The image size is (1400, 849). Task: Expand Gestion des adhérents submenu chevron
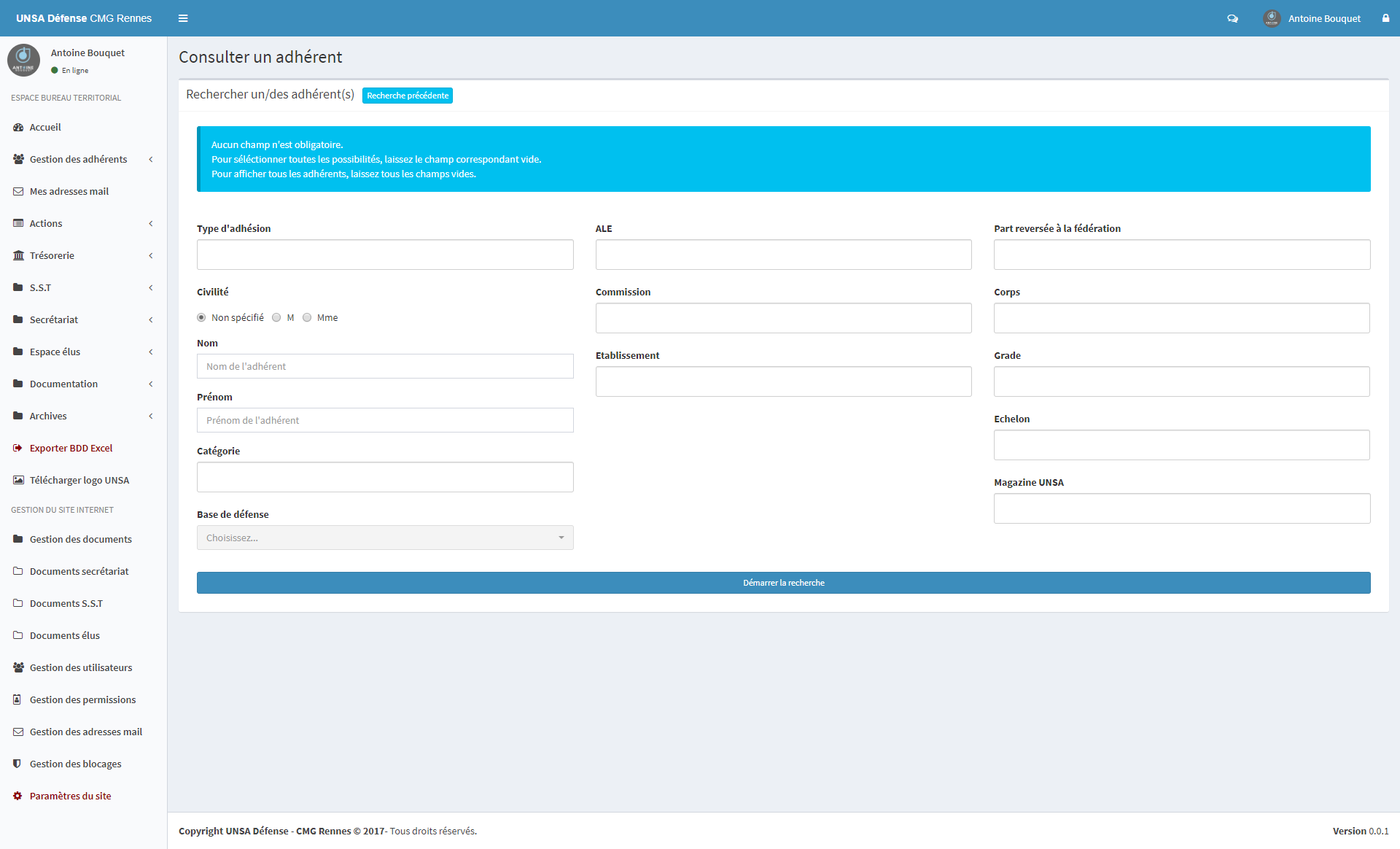[x=151, y=159]
